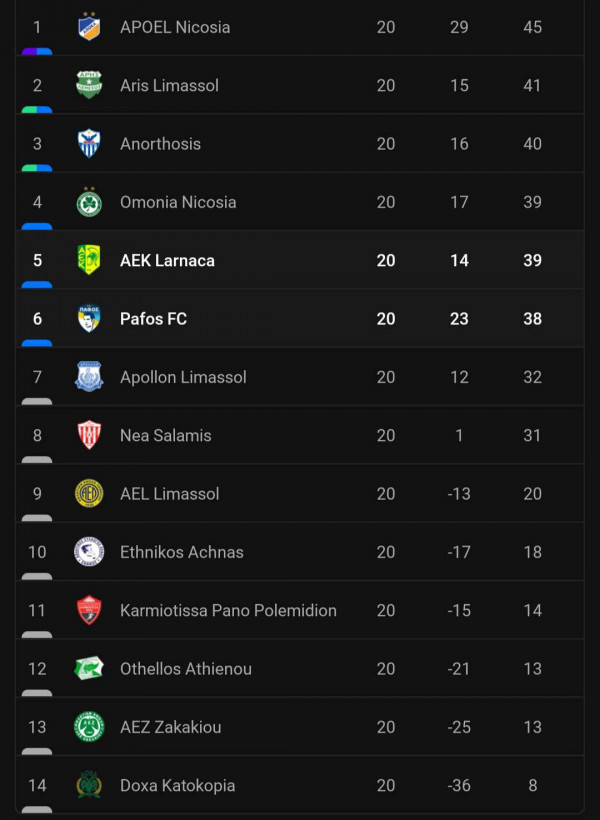Click the APOEL Nicosia club crest
600x820 pixels.
pos(89,26)
